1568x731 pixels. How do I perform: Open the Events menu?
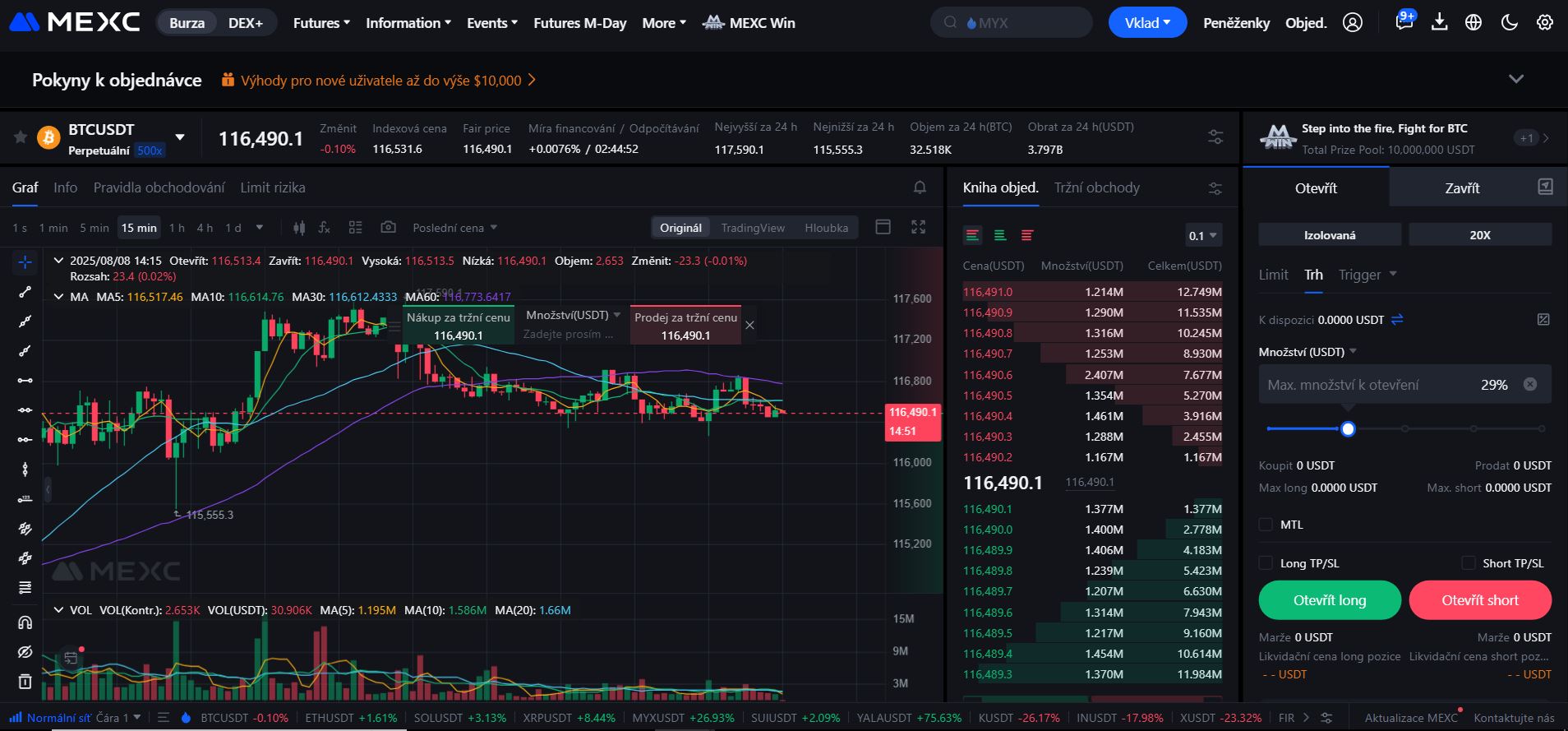[492, 23]
